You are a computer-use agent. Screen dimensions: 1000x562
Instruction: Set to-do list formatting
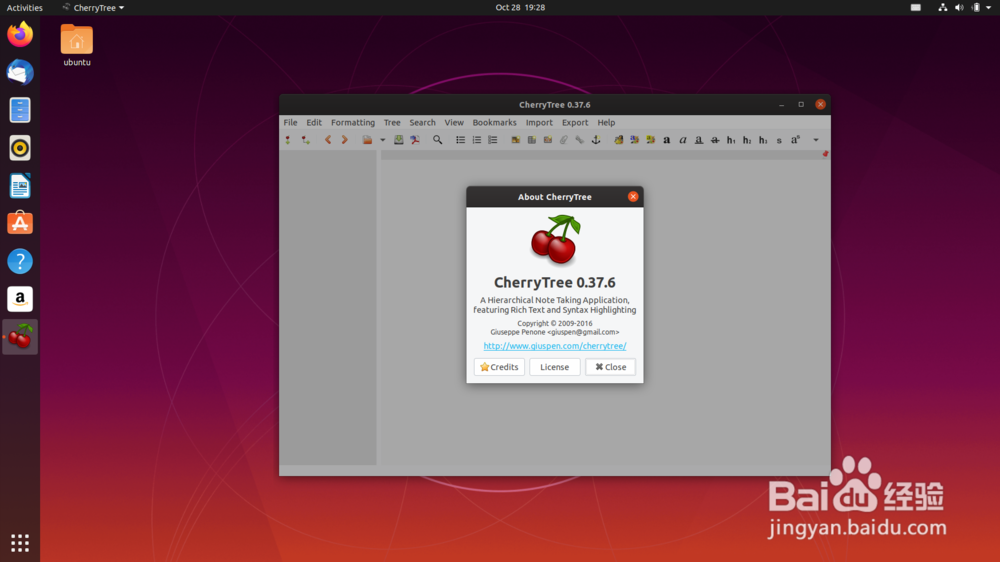point(492,140)
